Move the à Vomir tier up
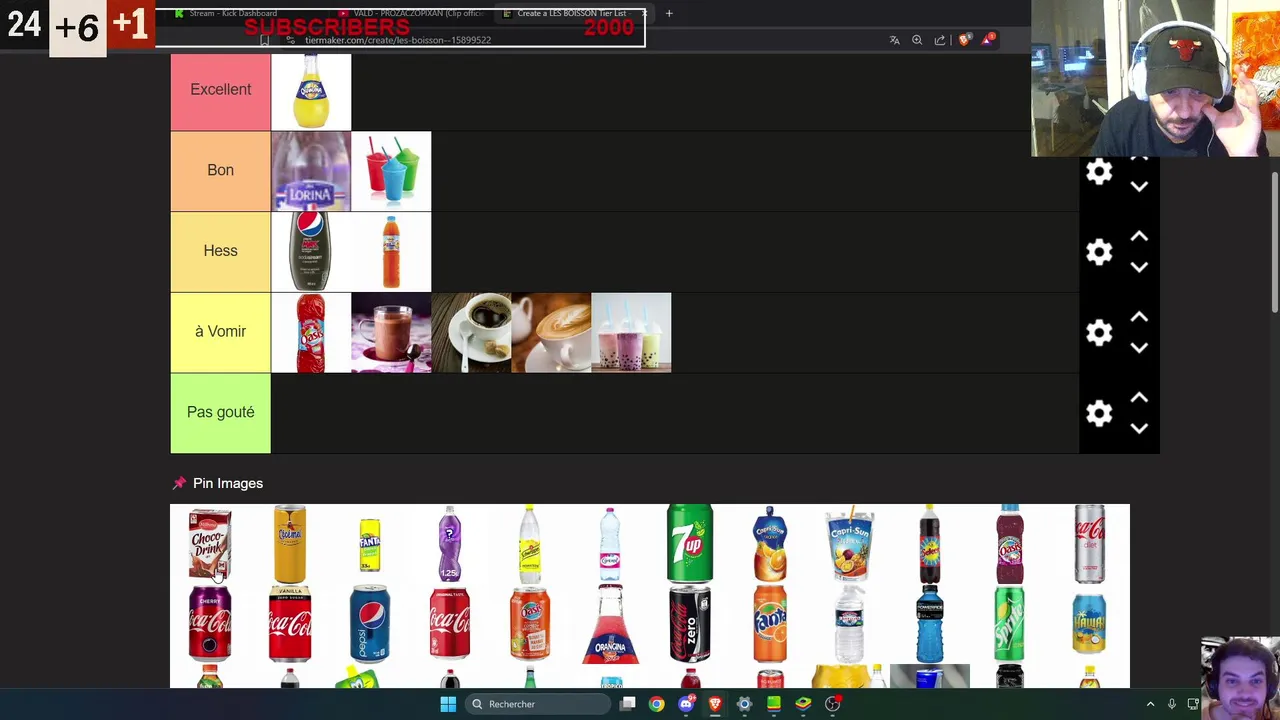This screenshot has width=1280, height=720. (x=1139, y=317)
